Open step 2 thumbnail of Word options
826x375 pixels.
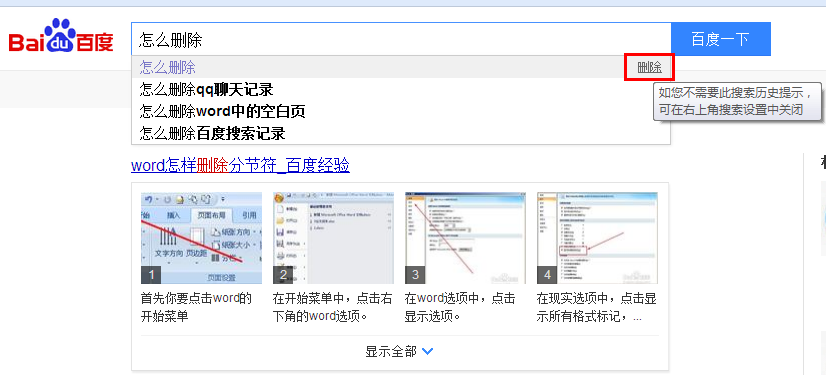(x=333, y=238)
